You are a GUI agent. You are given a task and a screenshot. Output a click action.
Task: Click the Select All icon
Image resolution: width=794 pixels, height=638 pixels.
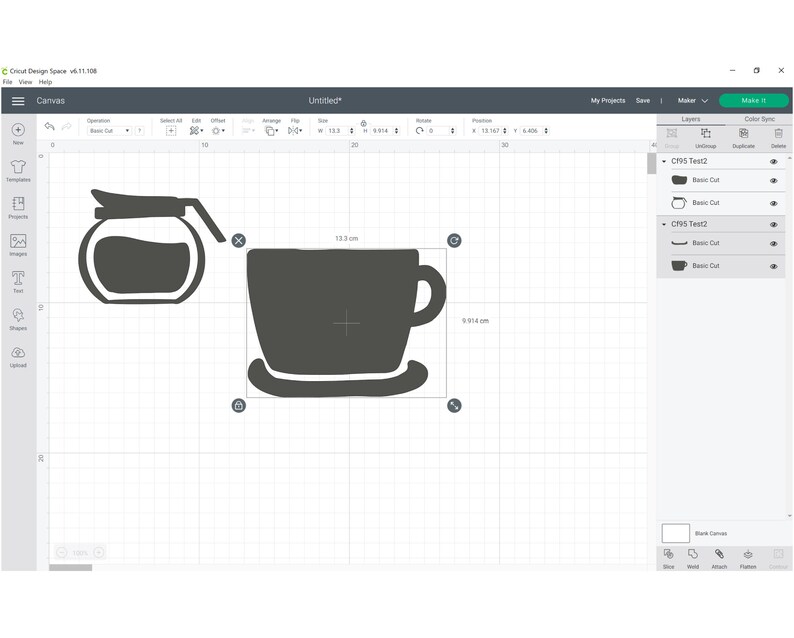pyautogui.click(x=171, y=131)
